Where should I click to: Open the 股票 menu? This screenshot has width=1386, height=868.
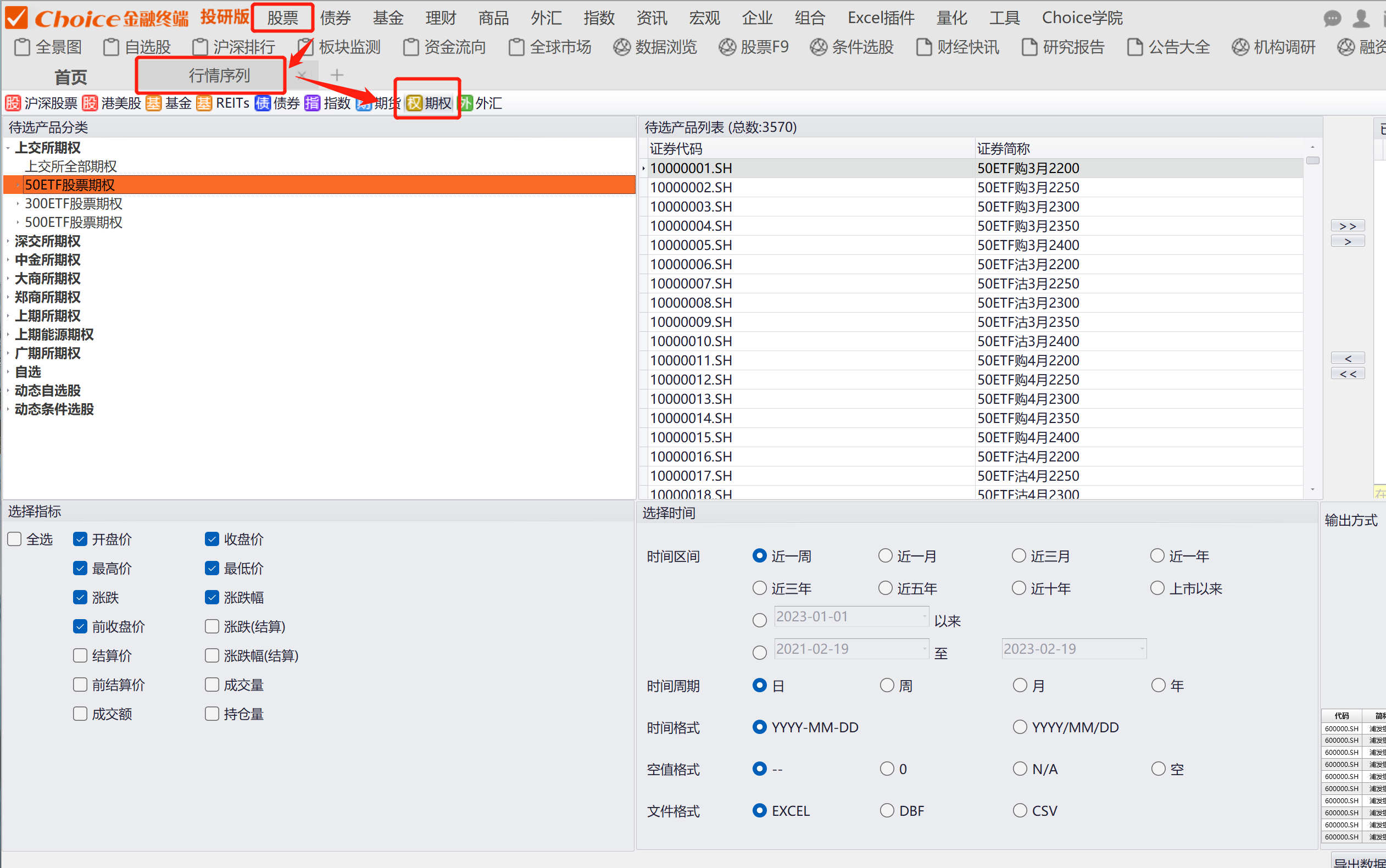pos(283,18)
